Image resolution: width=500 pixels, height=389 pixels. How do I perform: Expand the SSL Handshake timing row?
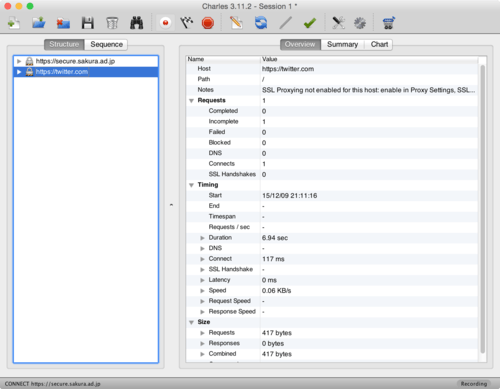point(202,270)
